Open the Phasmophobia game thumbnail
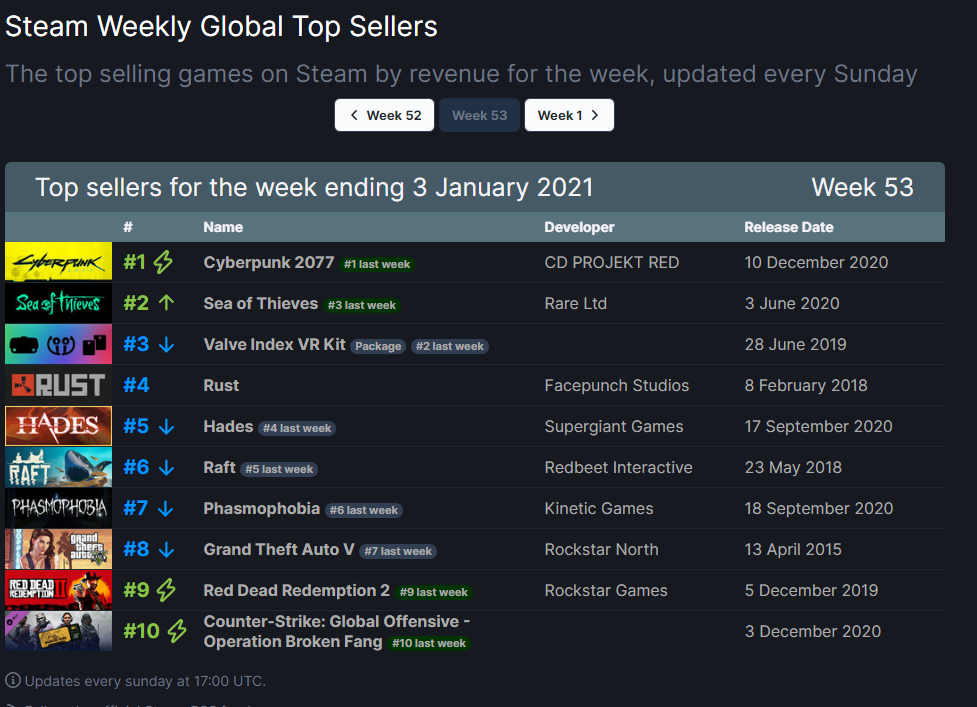 (59, 508)
